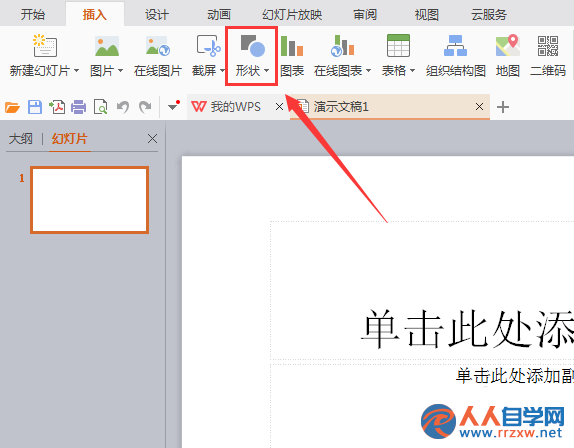Click the print icon

click(78, 107)
